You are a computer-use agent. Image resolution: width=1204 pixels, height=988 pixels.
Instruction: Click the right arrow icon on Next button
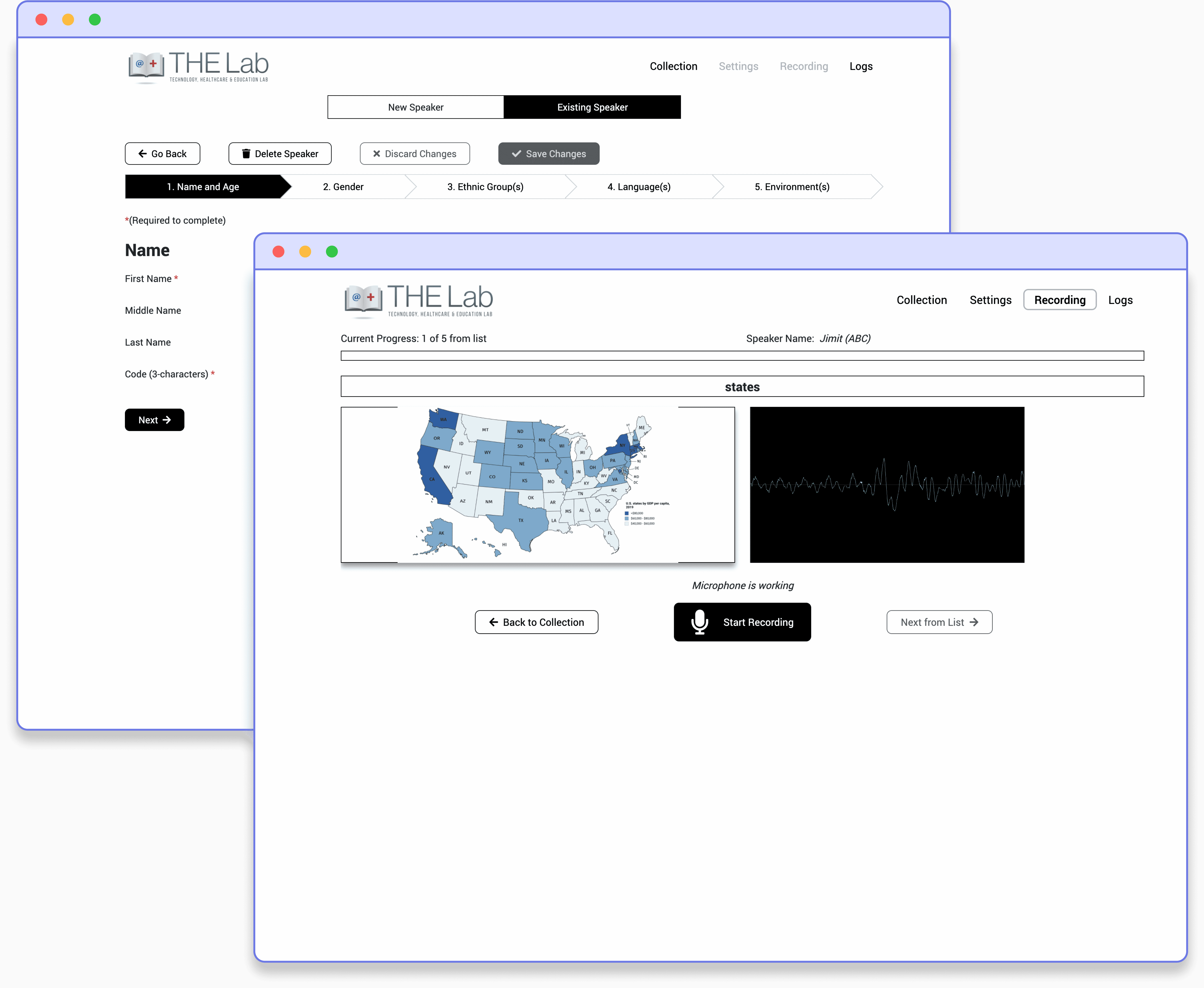(x=167, y=420)
